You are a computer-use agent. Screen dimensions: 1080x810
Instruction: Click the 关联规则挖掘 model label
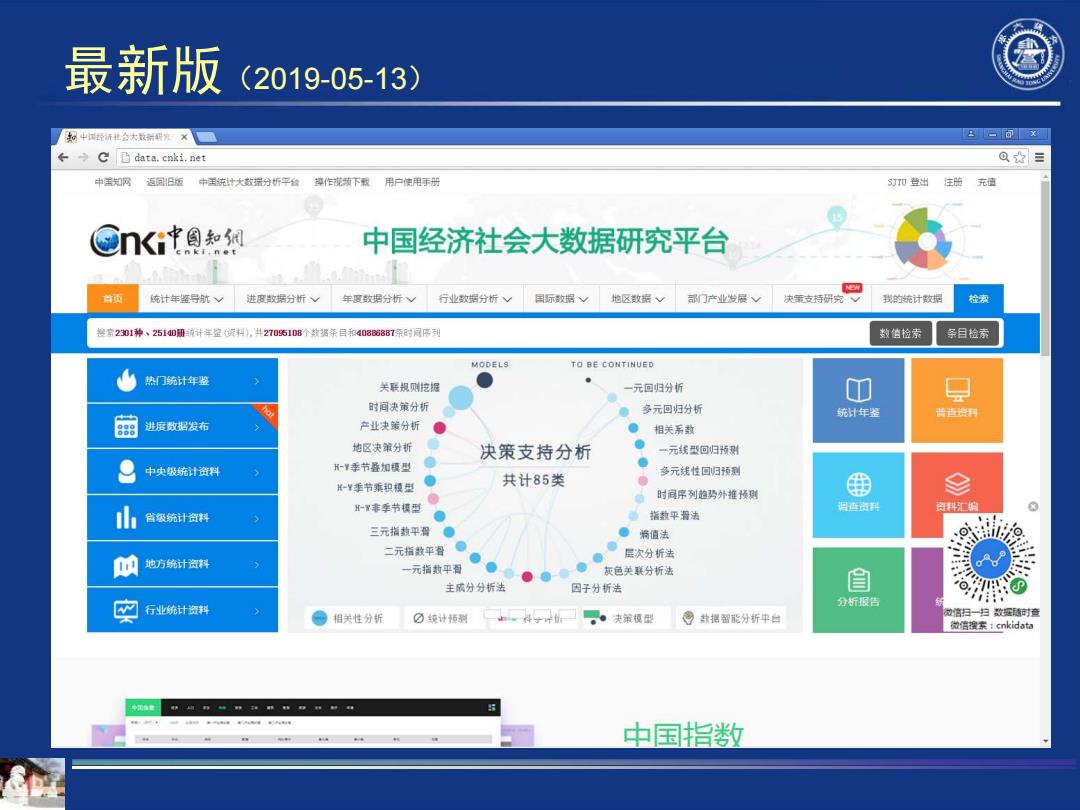[409, 387]
